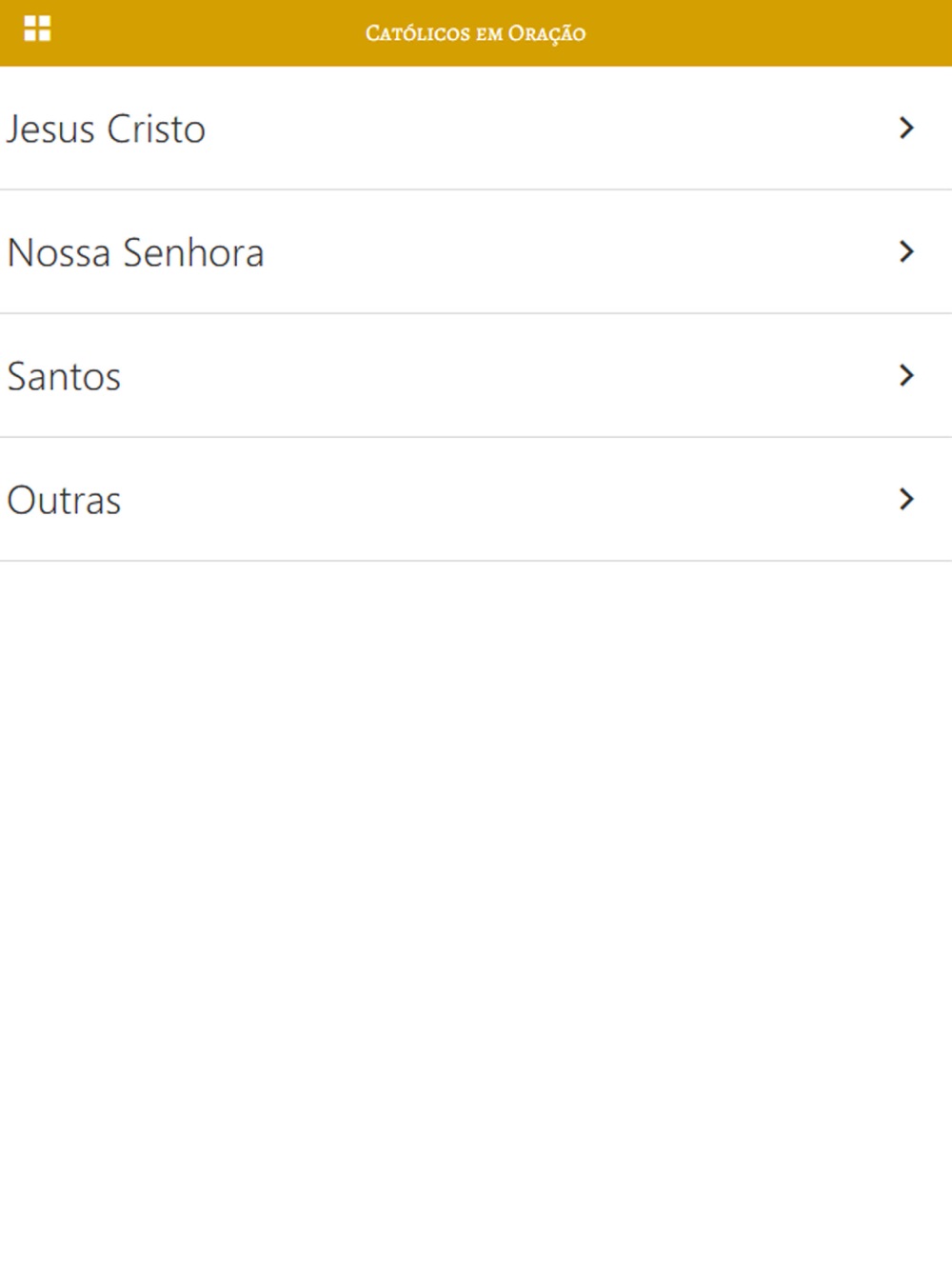Click the chevron arrow beside Outras
Image resolution: width=952 pixels, height=1270 pixels.
(906, 499)
